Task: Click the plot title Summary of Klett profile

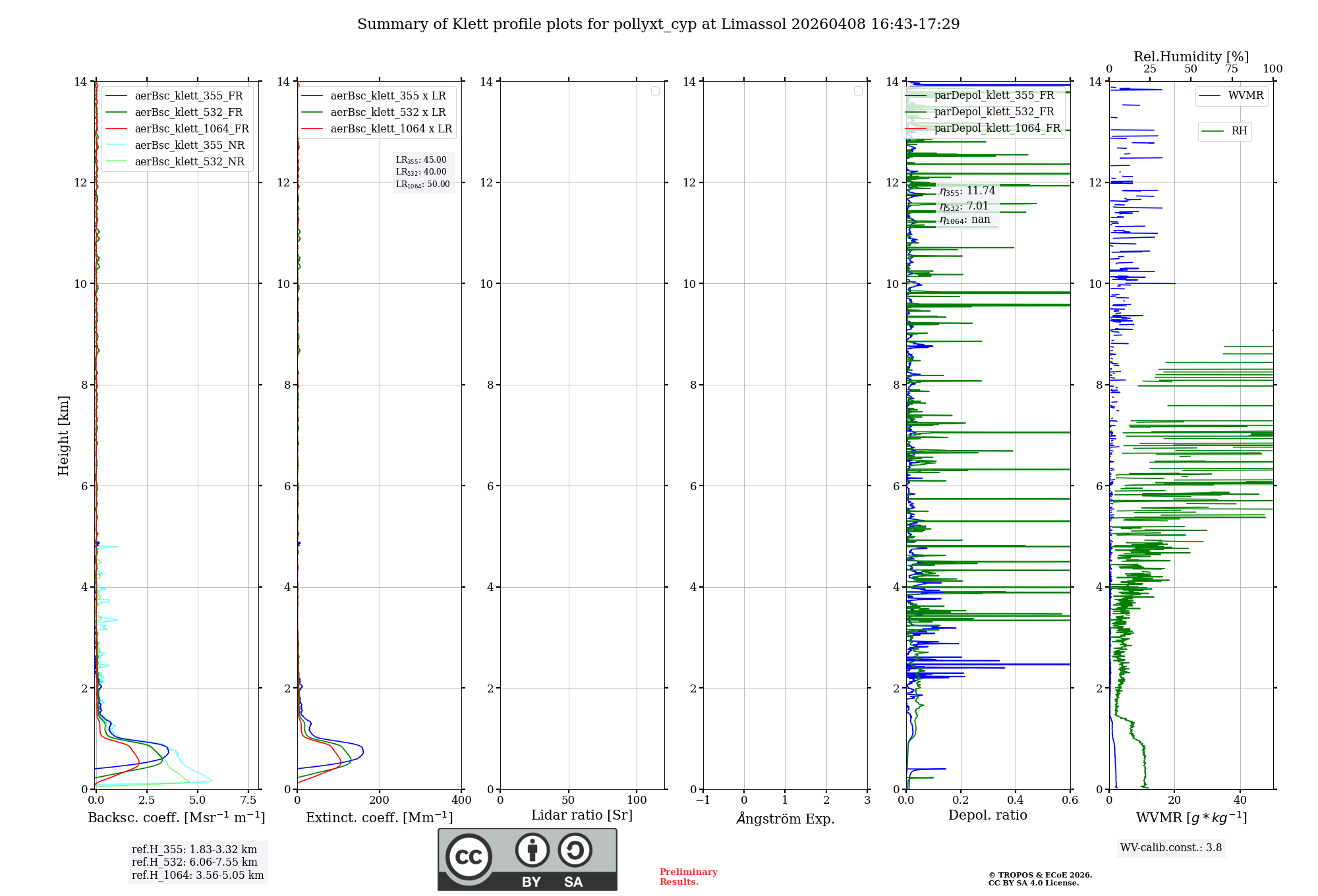Action: coord(658,24)
